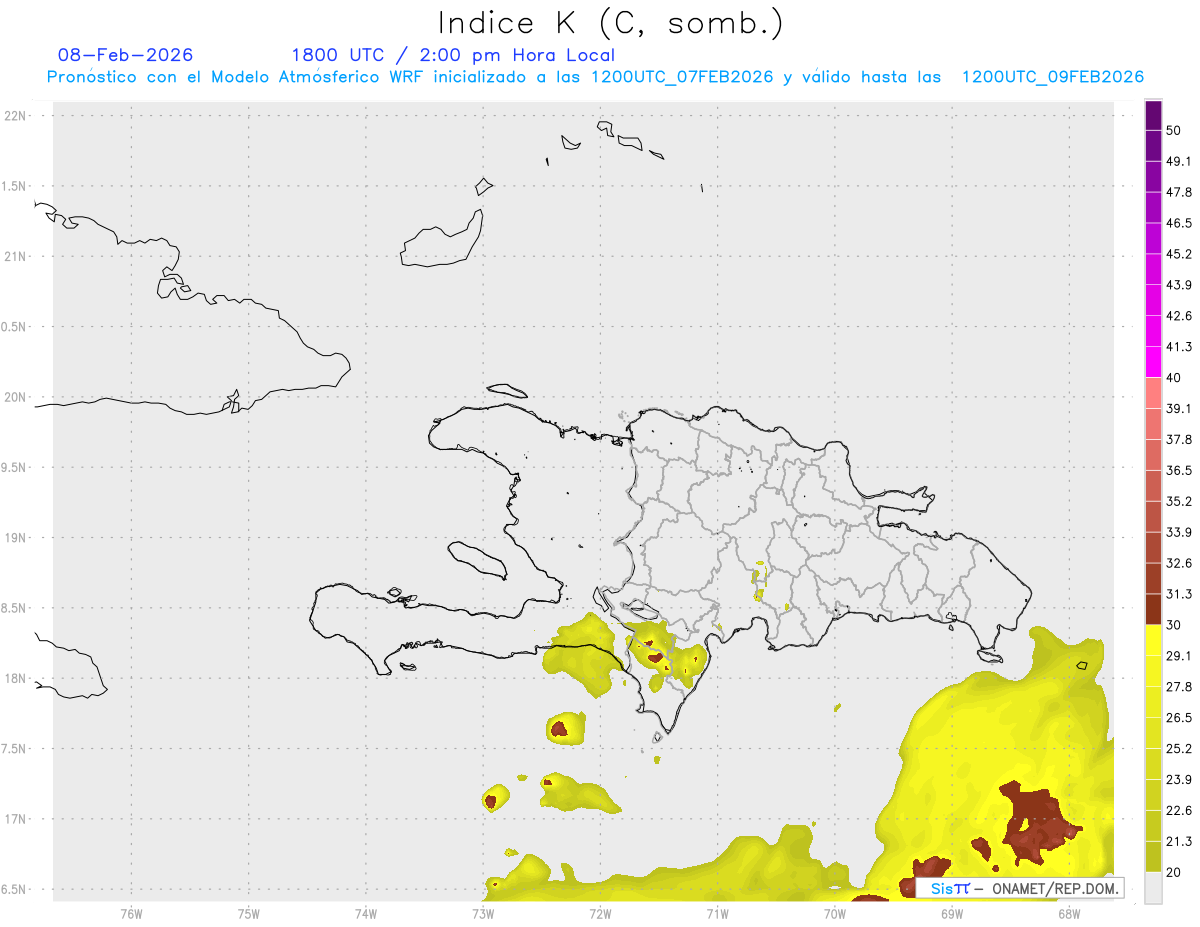Click the colorbar value '23.9'
The width and height of the screenshot is (1200, 927).
click(x=1179, y=780)
